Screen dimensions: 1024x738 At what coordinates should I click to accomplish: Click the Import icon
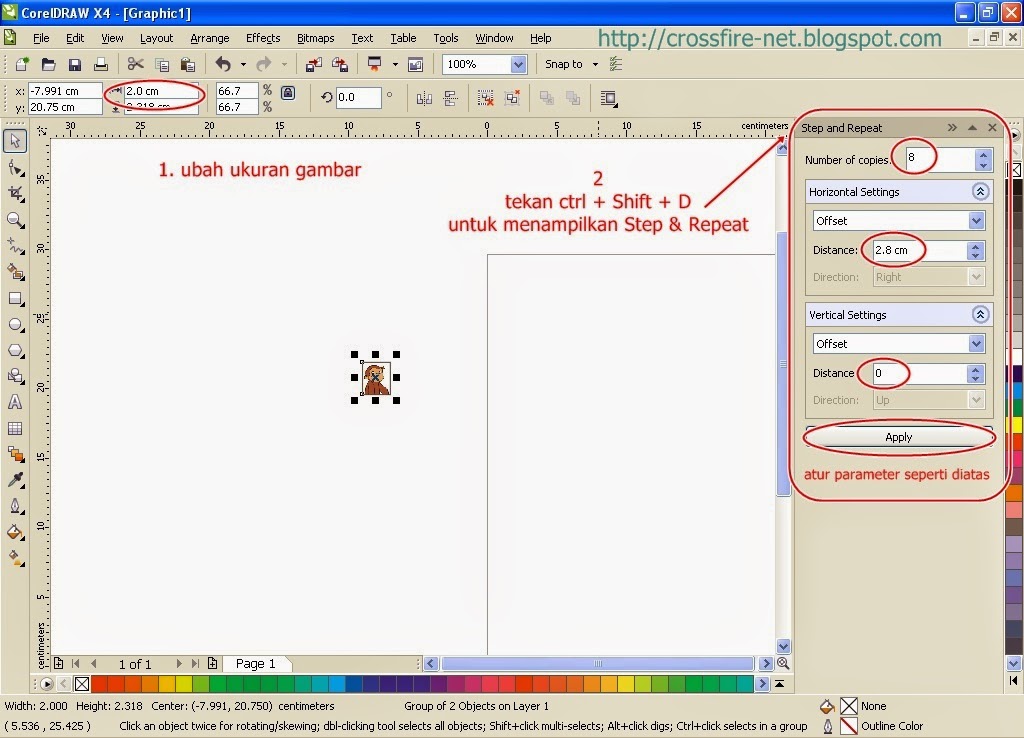pos(313,64)
